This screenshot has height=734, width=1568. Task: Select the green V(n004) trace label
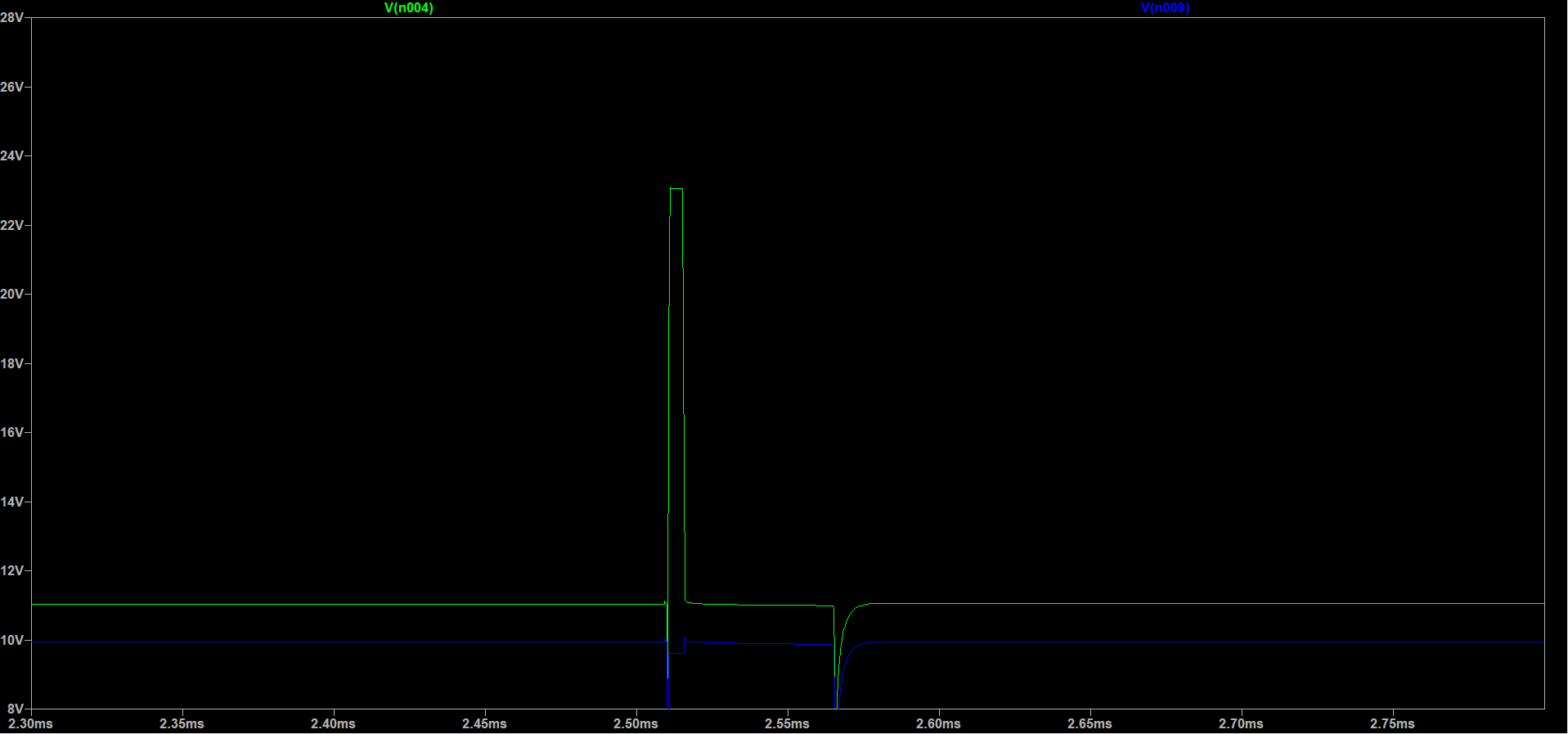(x=409, y=8)
